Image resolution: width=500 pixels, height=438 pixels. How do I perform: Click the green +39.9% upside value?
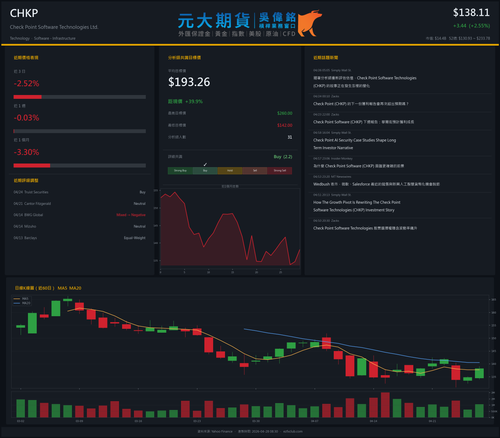(194, 101)
